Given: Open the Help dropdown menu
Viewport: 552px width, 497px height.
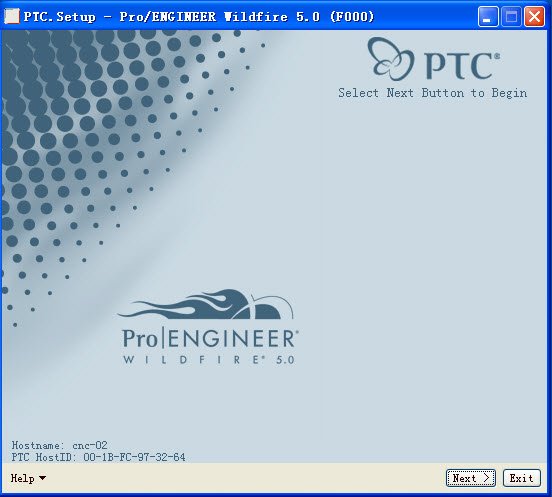Looking at the screenshot, I should (x=28, y=478).
